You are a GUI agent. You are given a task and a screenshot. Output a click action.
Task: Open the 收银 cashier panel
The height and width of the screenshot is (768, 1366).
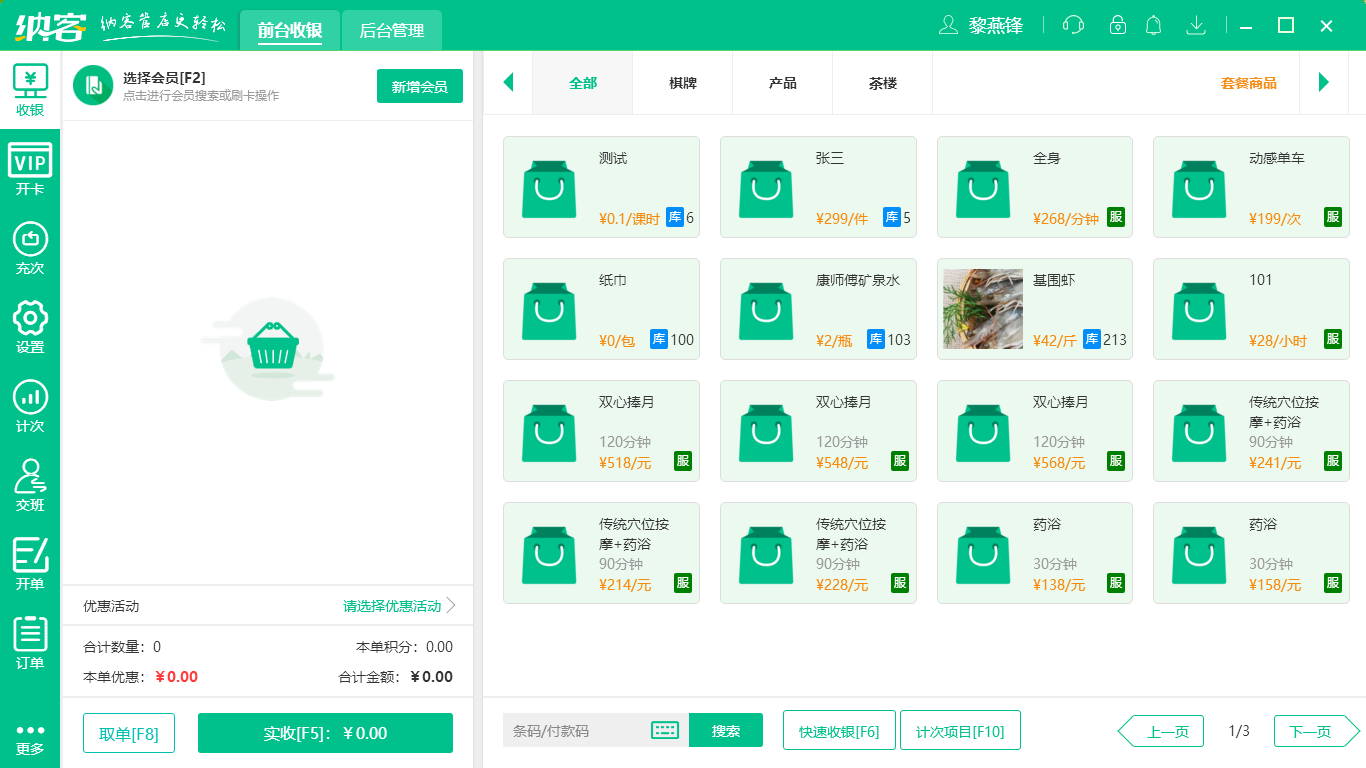pyautogui.click(x=30, y=88)
